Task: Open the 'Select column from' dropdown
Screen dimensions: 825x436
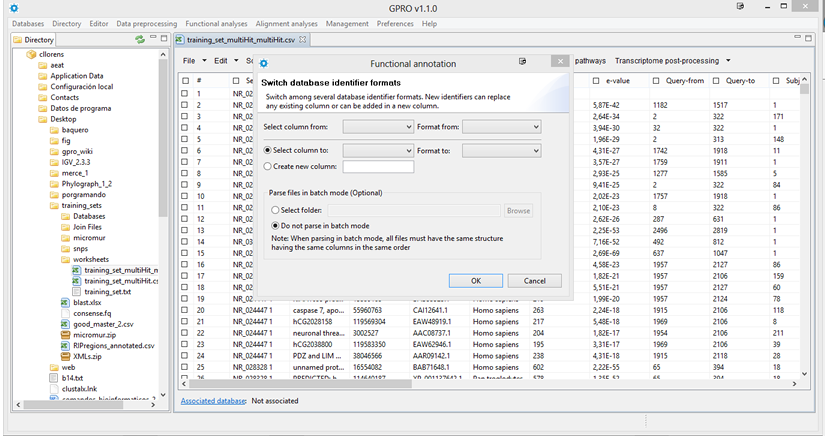Action: coord(378,127)
